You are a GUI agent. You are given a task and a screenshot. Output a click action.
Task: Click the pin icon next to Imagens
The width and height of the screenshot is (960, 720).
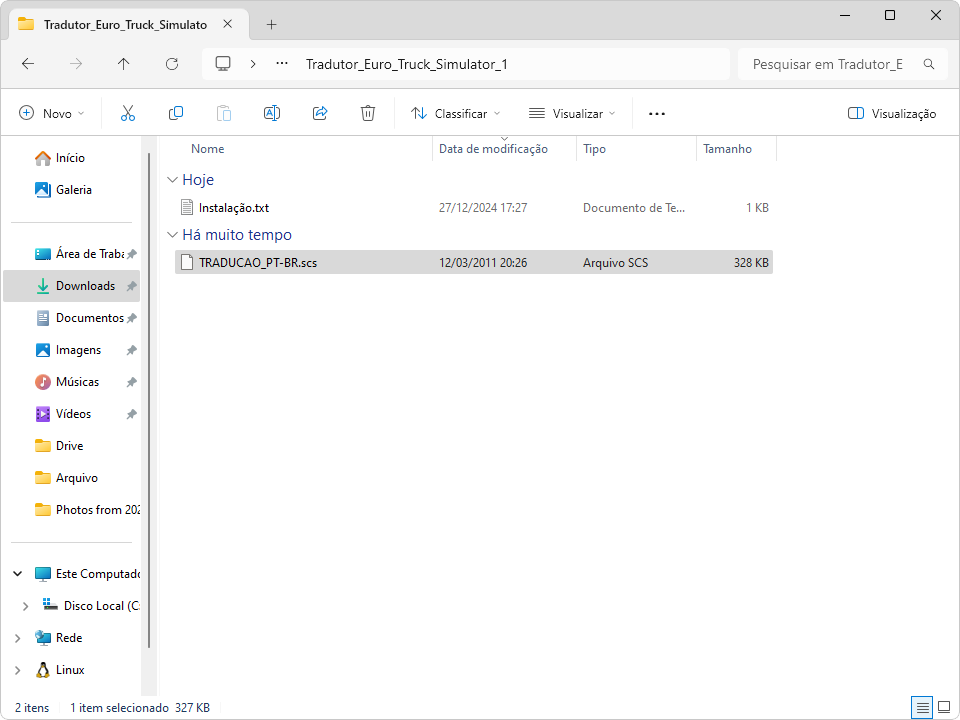click(131, 350)
